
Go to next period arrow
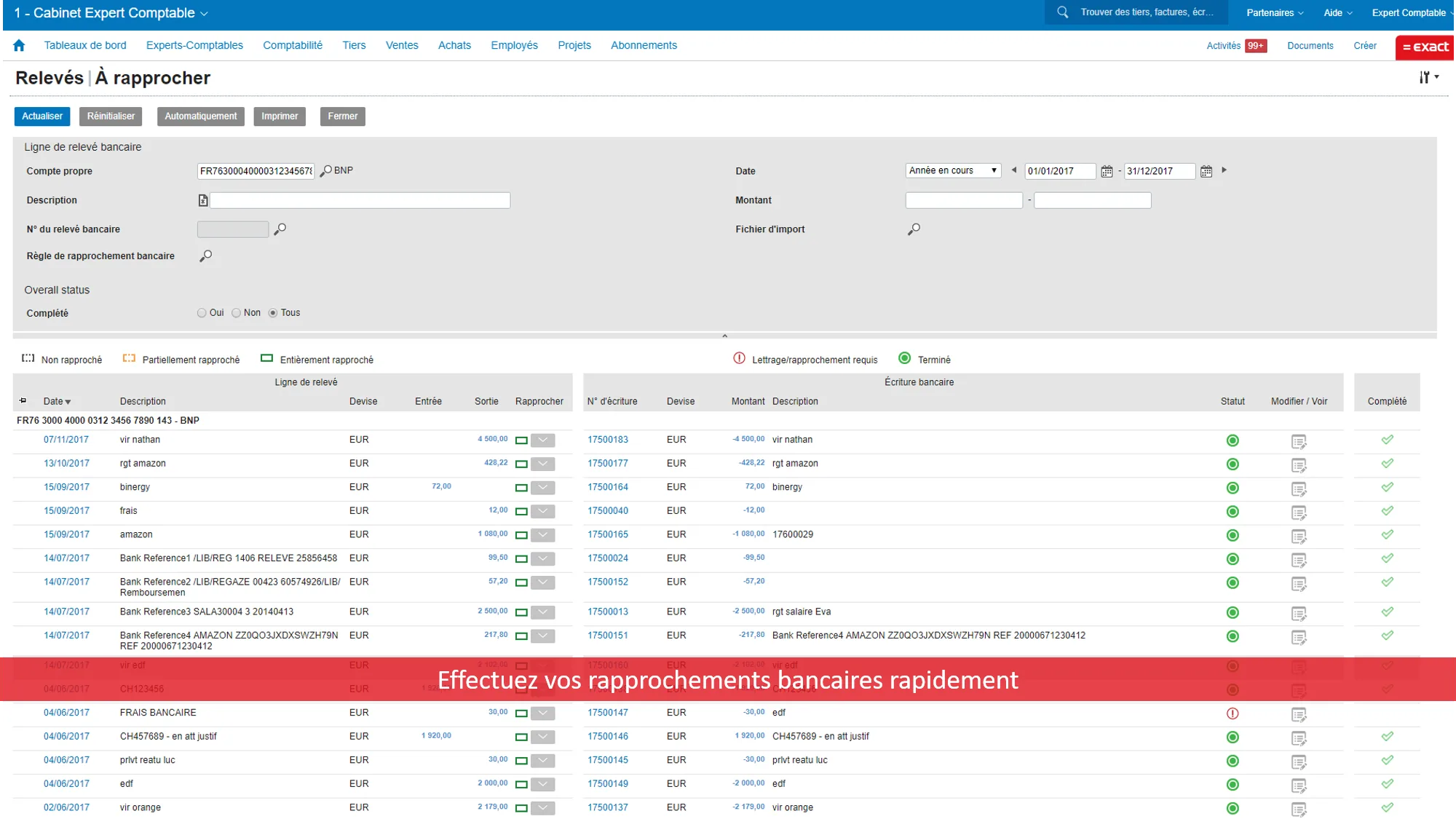(1224, 170)
